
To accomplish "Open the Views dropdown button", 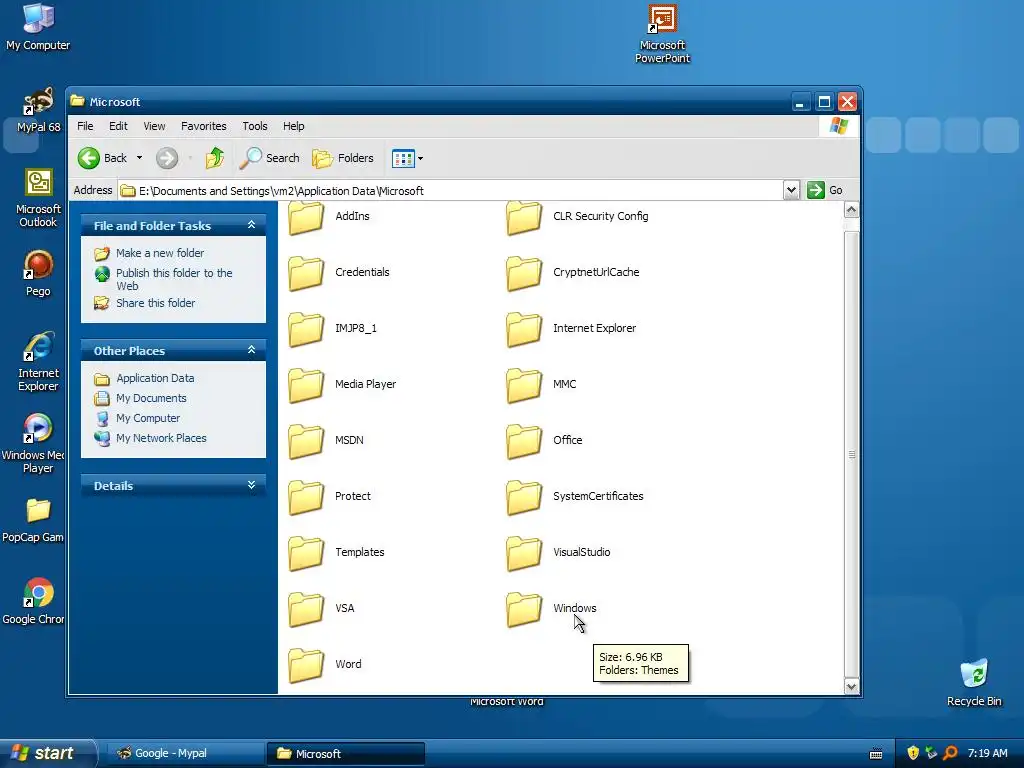I will [x=408, y=158].
